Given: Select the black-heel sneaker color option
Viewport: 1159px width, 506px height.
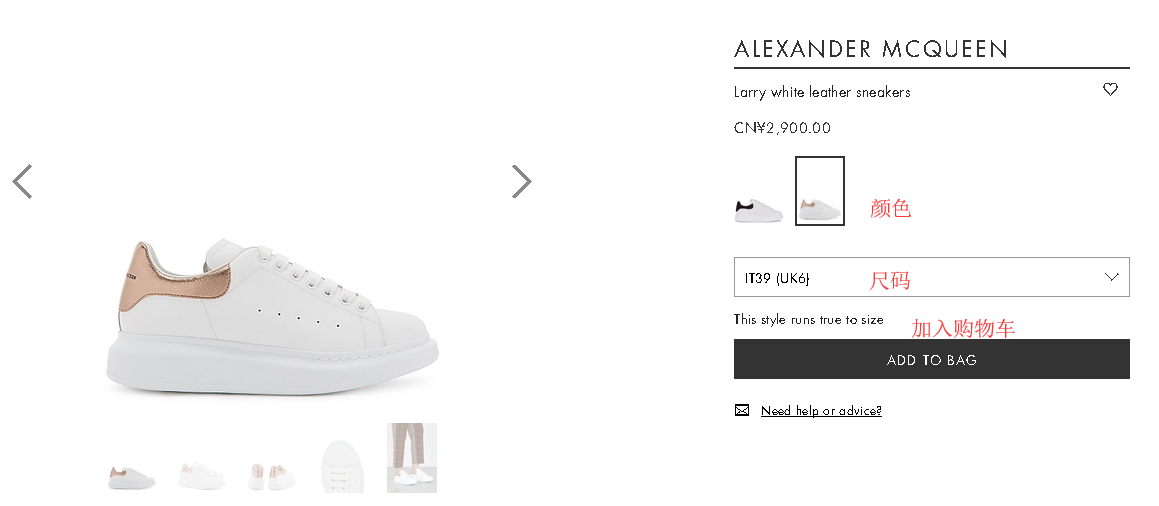Looking at the screenshot, I should click(x=759, y=210).
